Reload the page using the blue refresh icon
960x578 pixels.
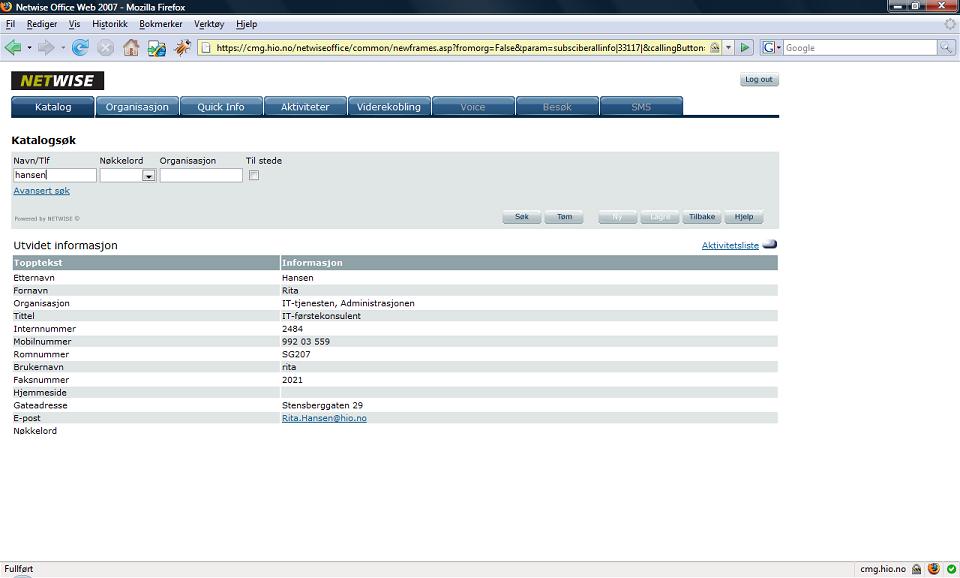[x=80, y=47]
